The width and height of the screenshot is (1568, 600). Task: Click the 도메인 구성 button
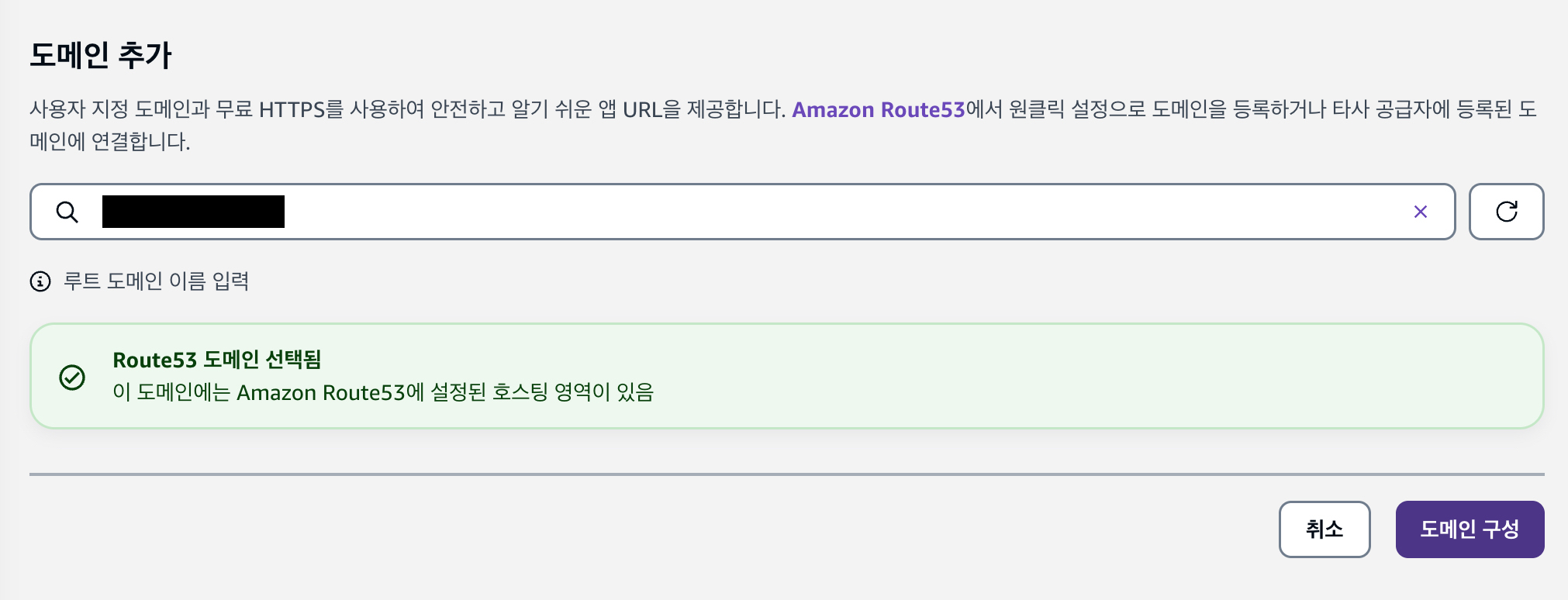1469,529
